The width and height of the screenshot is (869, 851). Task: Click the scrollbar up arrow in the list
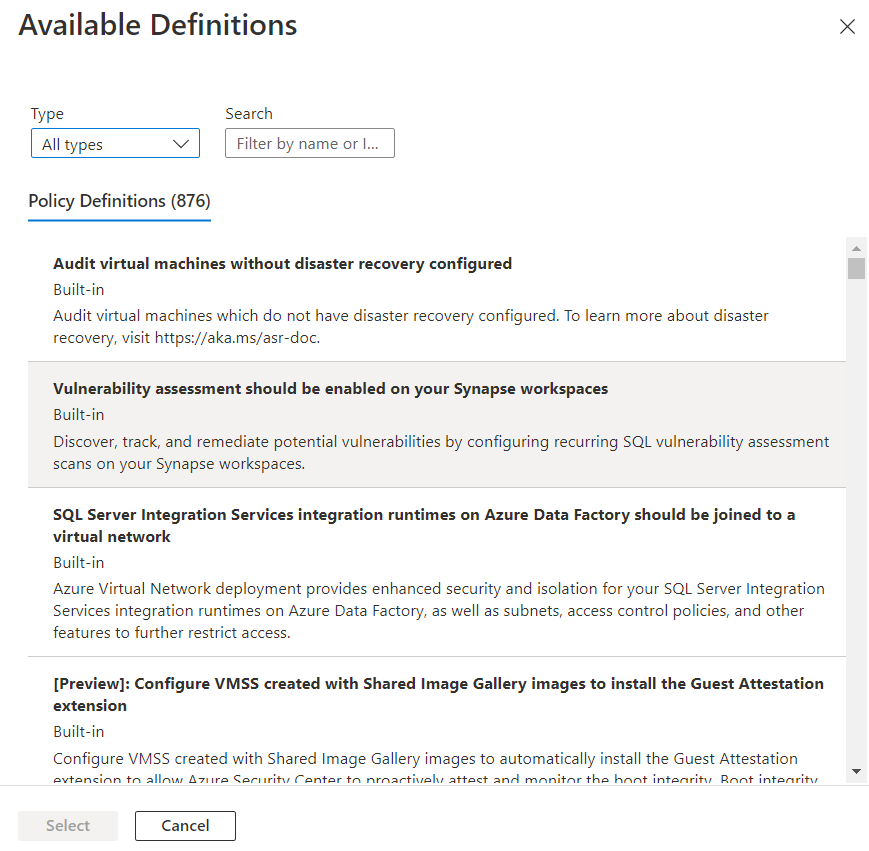click(x=856, y=247)
